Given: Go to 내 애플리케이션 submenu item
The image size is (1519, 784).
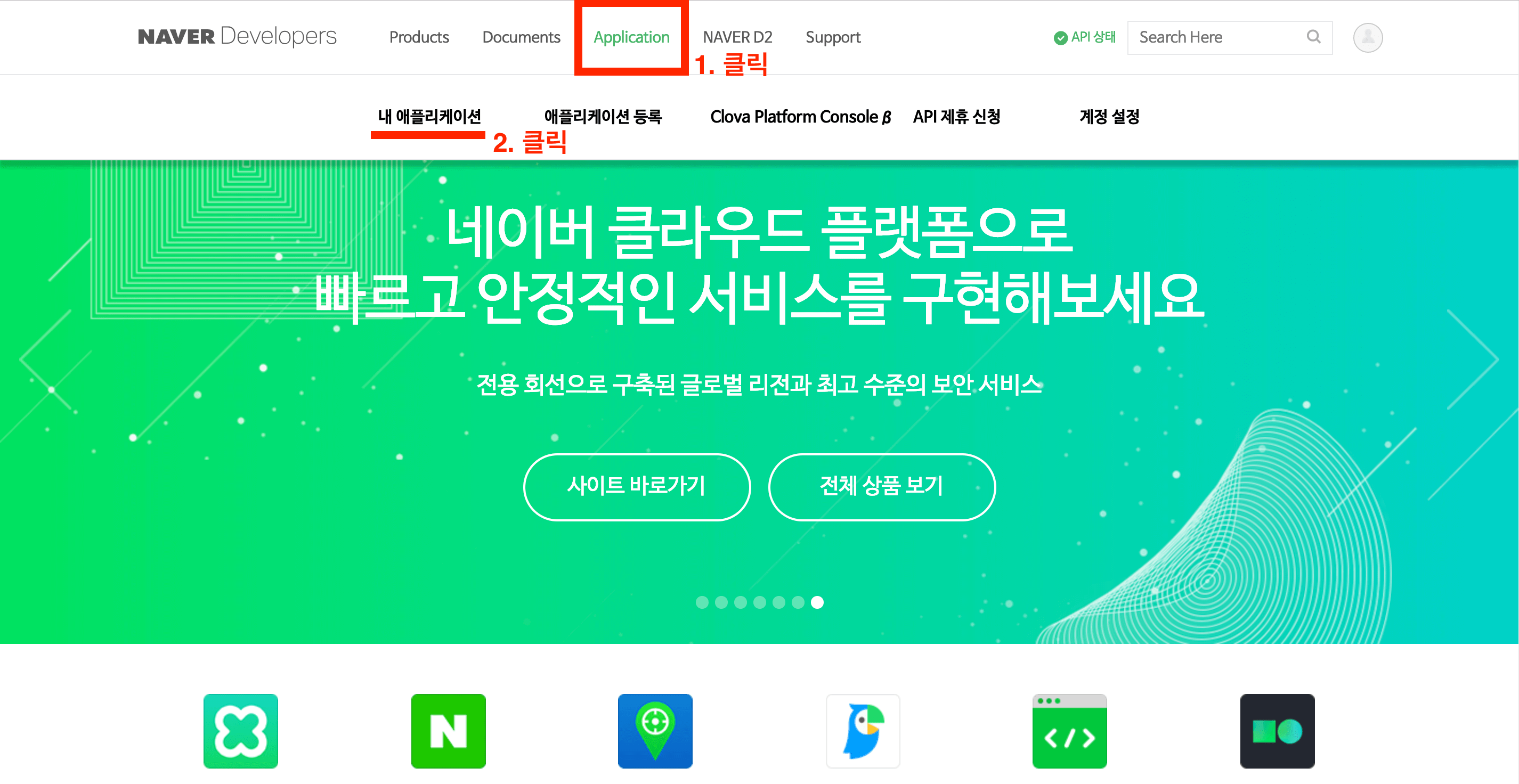Looking at the screenshot, I should (429, 117).
